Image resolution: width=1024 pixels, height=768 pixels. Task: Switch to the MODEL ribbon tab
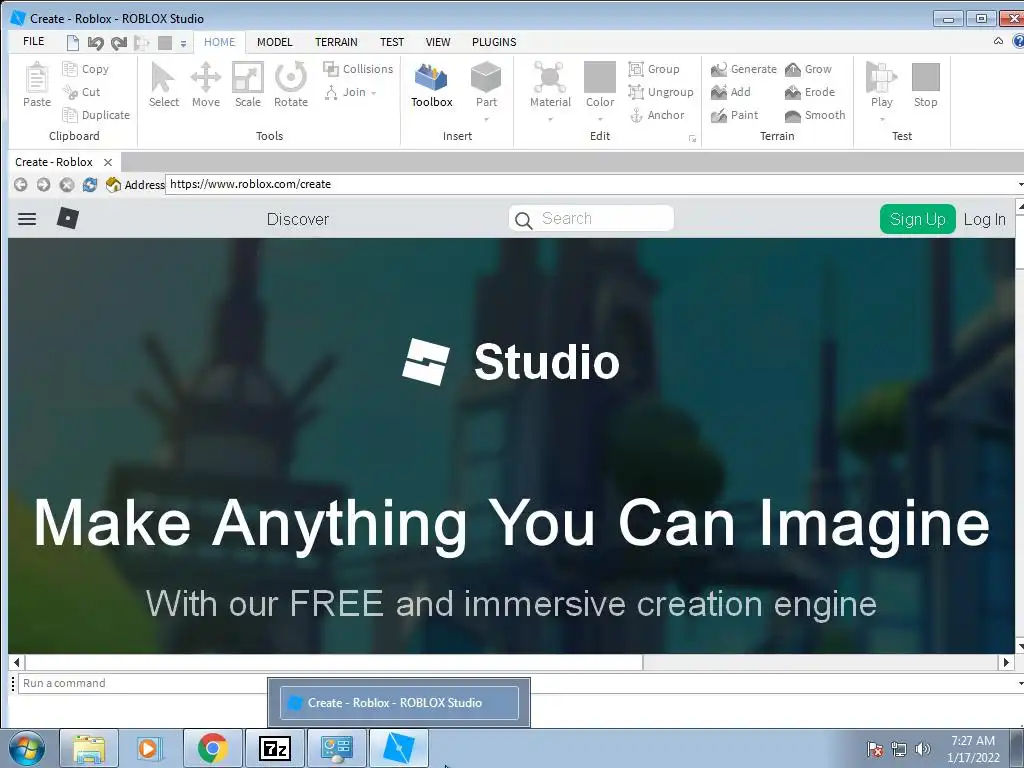274,42
